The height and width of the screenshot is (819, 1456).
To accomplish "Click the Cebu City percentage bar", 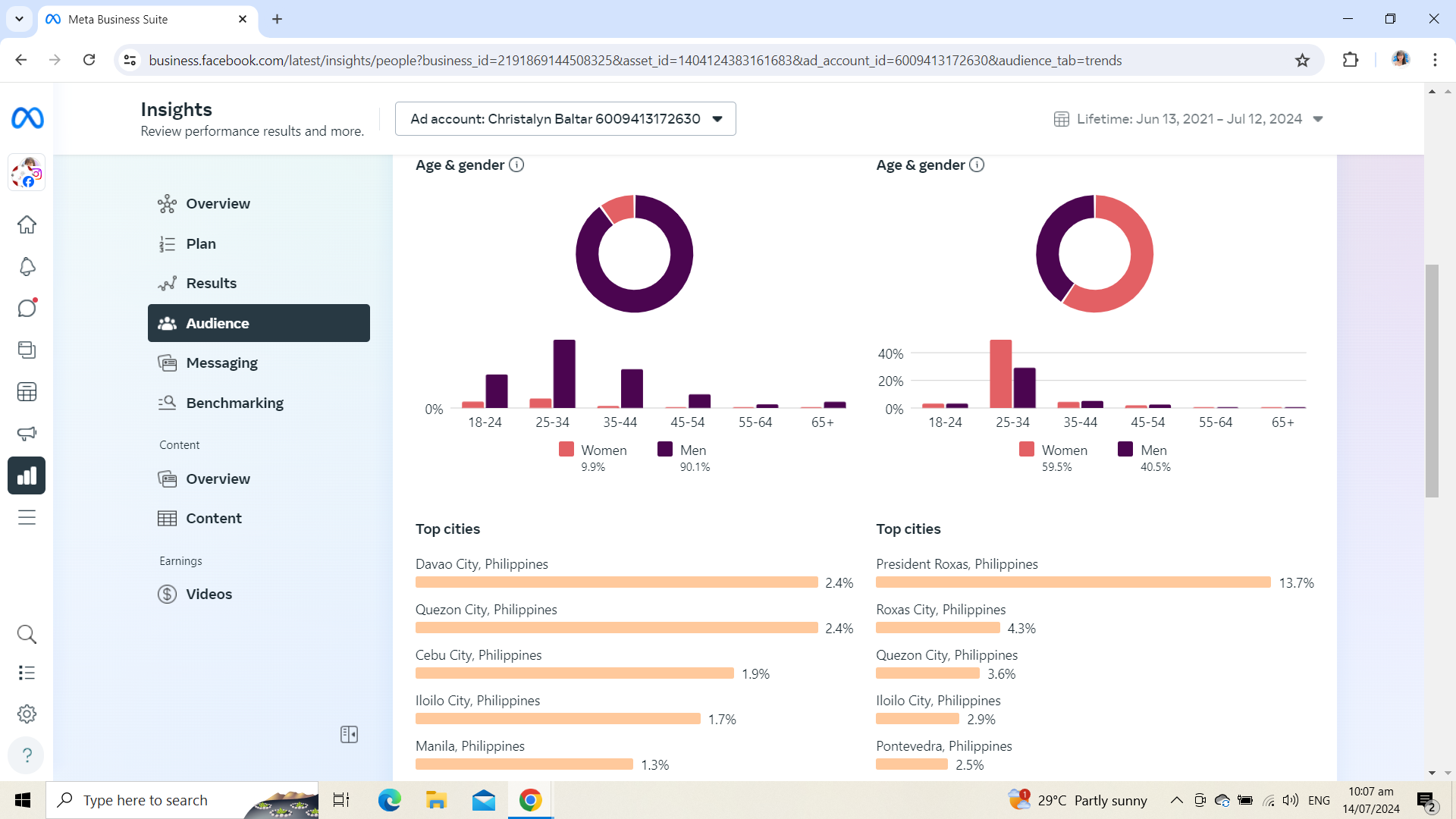I will [575, 673].
